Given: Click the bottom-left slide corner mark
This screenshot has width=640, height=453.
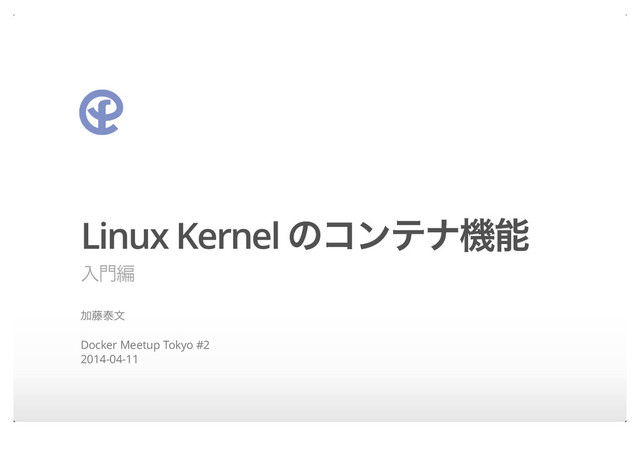Looking at the screenshot, I should tap(14, 421).
